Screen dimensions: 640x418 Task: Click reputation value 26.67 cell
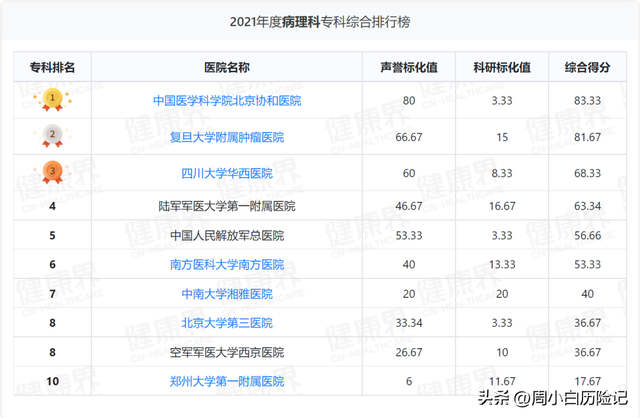tap(409, 352)
